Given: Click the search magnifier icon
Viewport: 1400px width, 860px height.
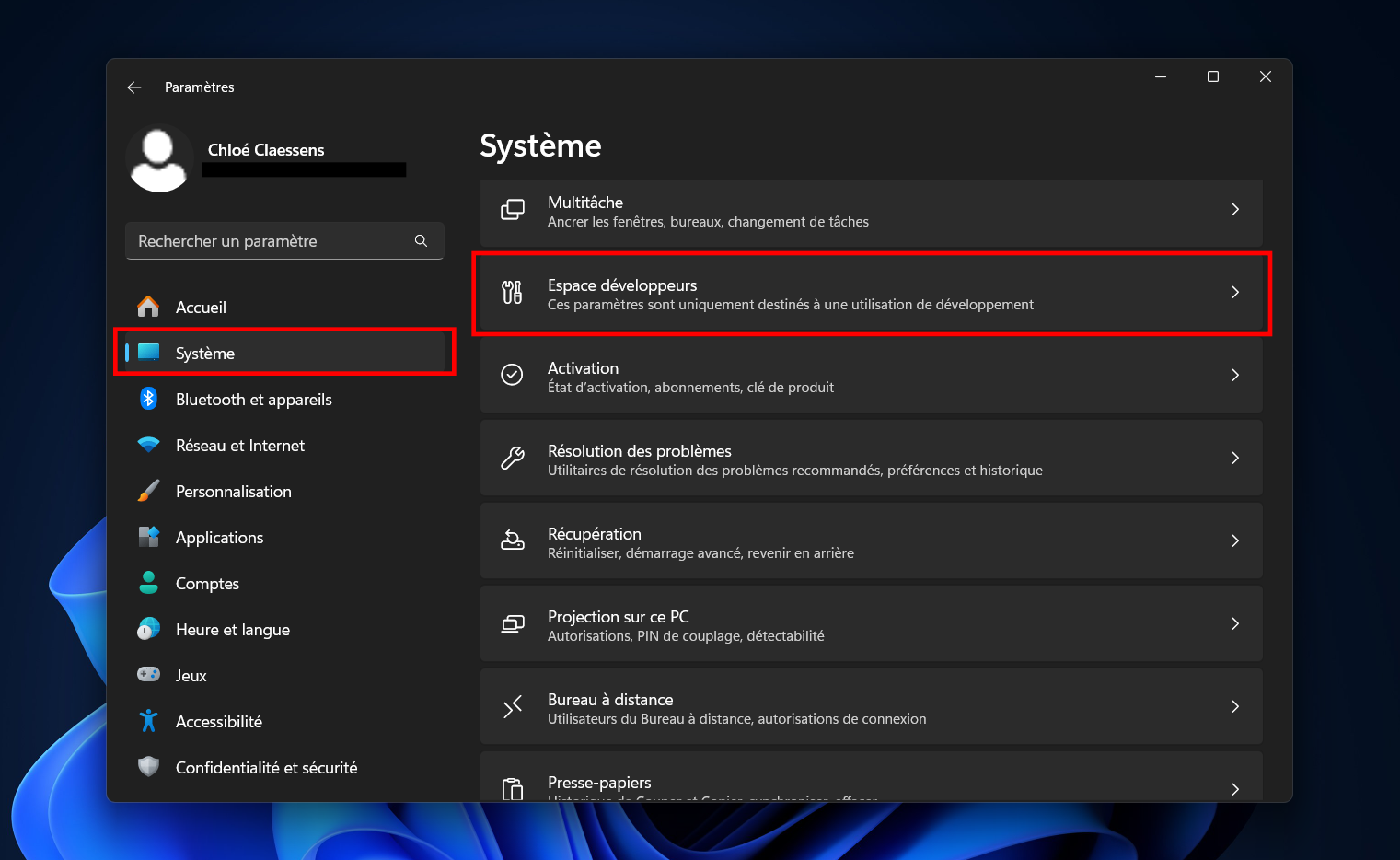Looking at the screenshot, I should tap(421, 240).
